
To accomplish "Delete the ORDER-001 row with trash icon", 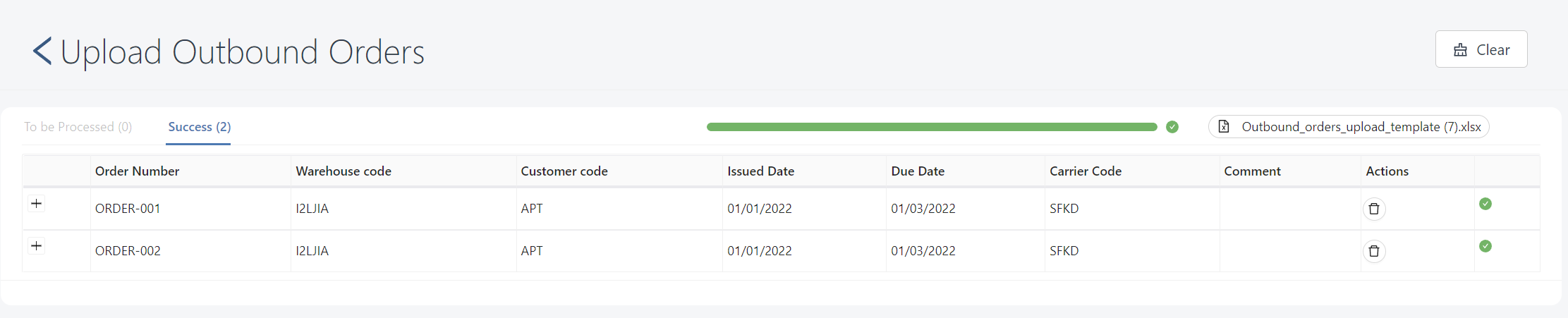I will point(1373,209).
